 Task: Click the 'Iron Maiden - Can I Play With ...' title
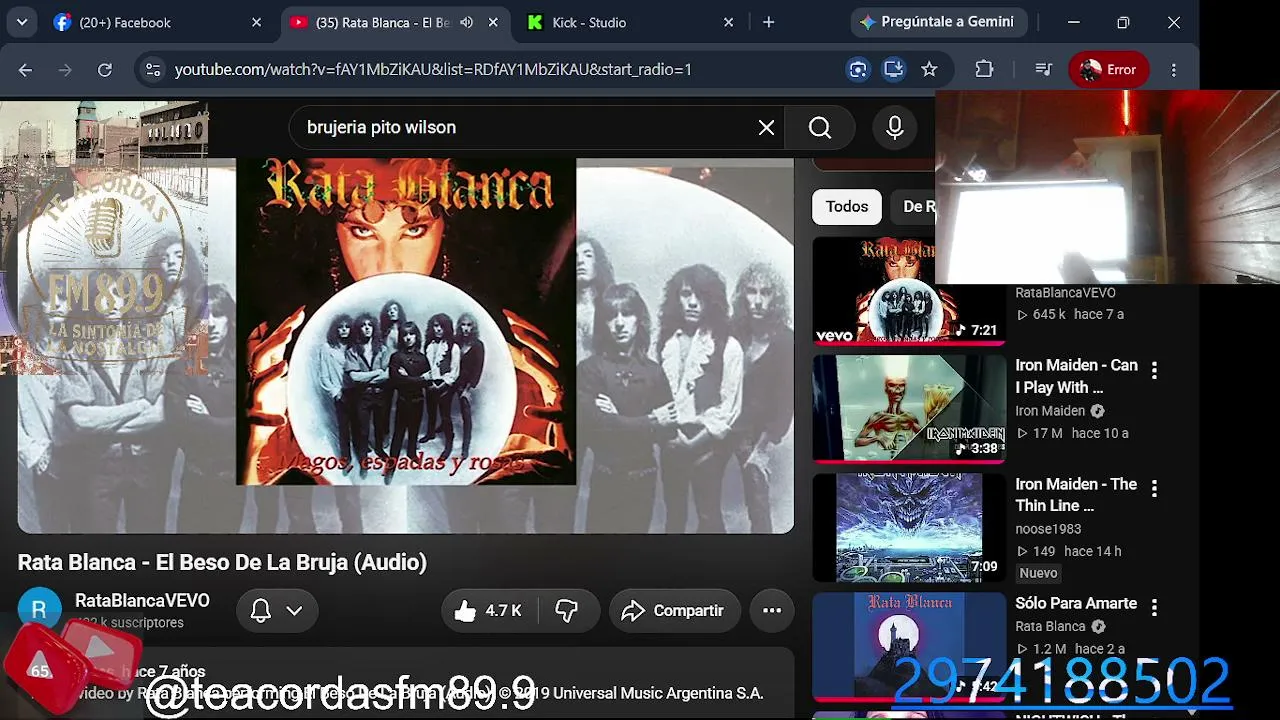[x=1076, y=376]
